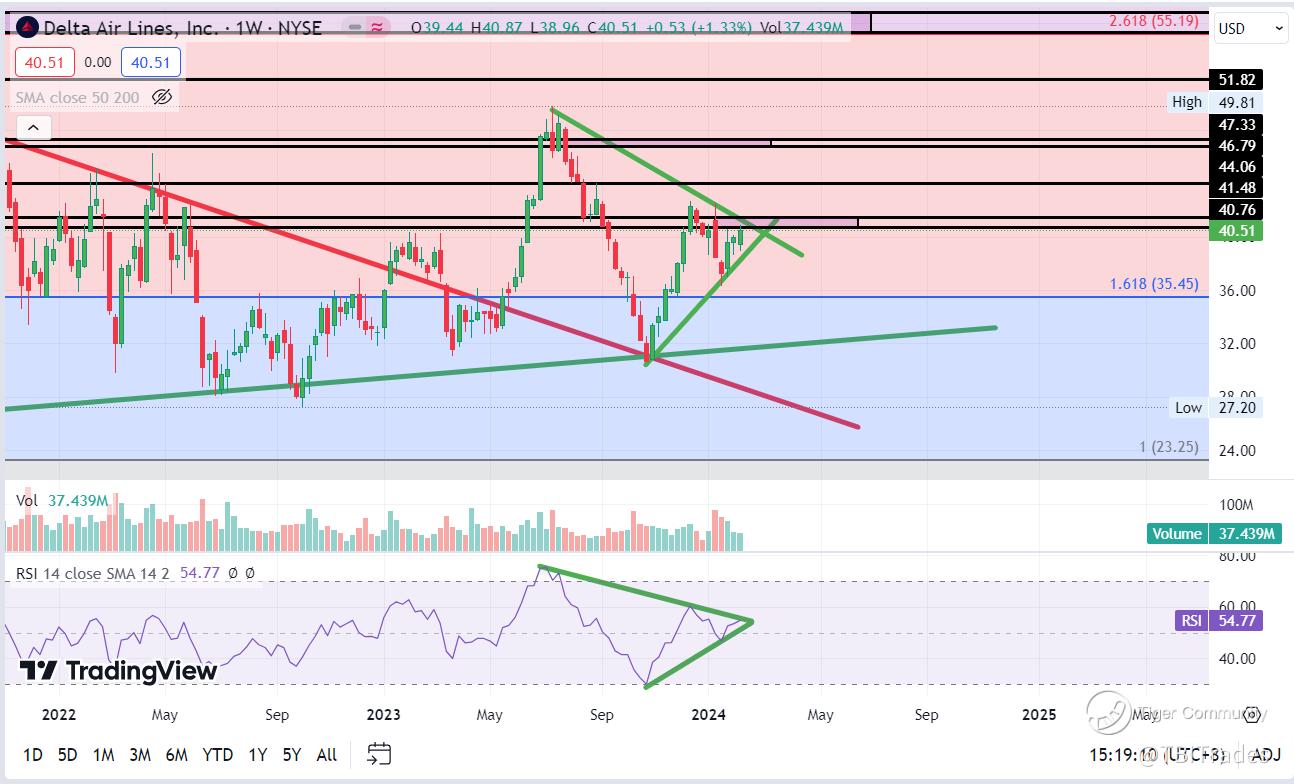The height and width of the screenshot is (784, 1294).
Task: Click the red 40.51 sell price button
Action: pyautogui.click(x=44, y=62)
